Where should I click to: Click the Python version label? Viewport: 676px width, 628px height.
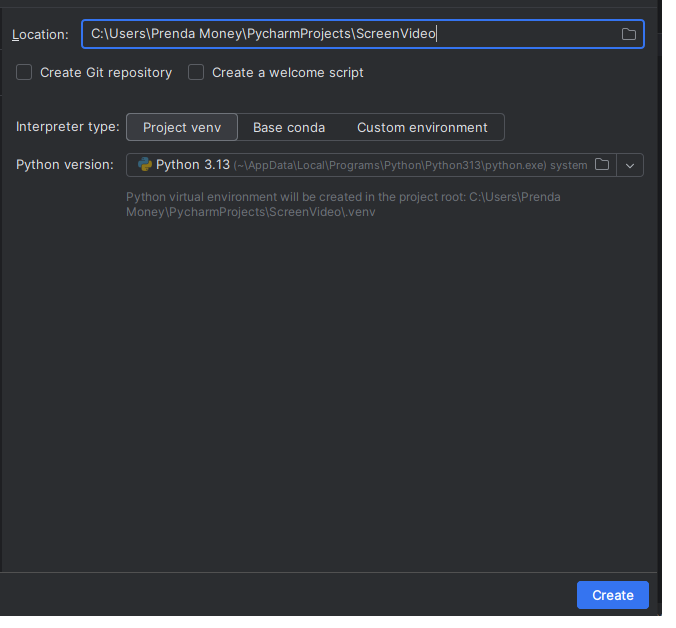click(65, 165)
